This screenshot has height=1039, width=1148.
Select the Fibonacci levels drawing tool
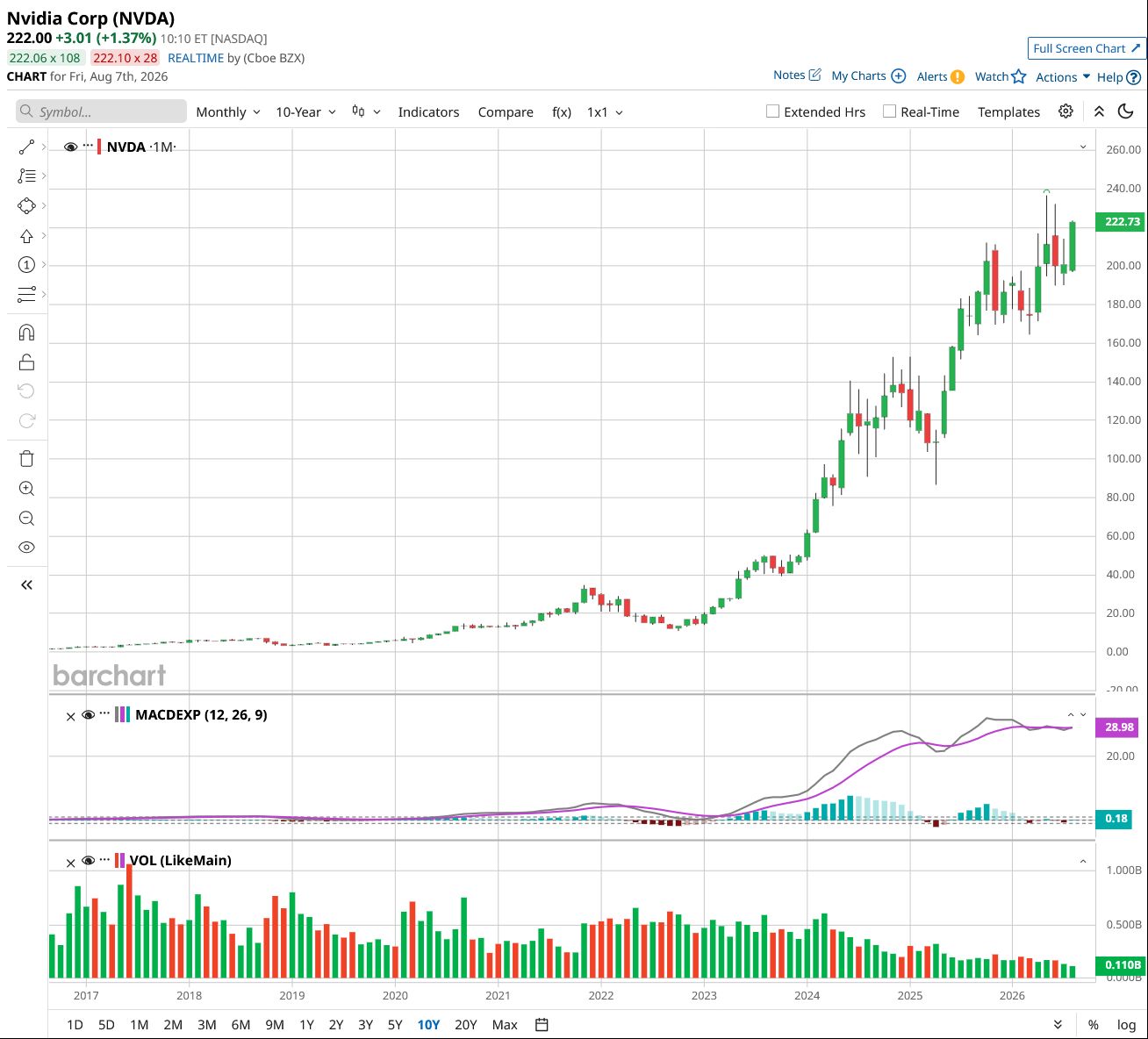coord(26,176)
